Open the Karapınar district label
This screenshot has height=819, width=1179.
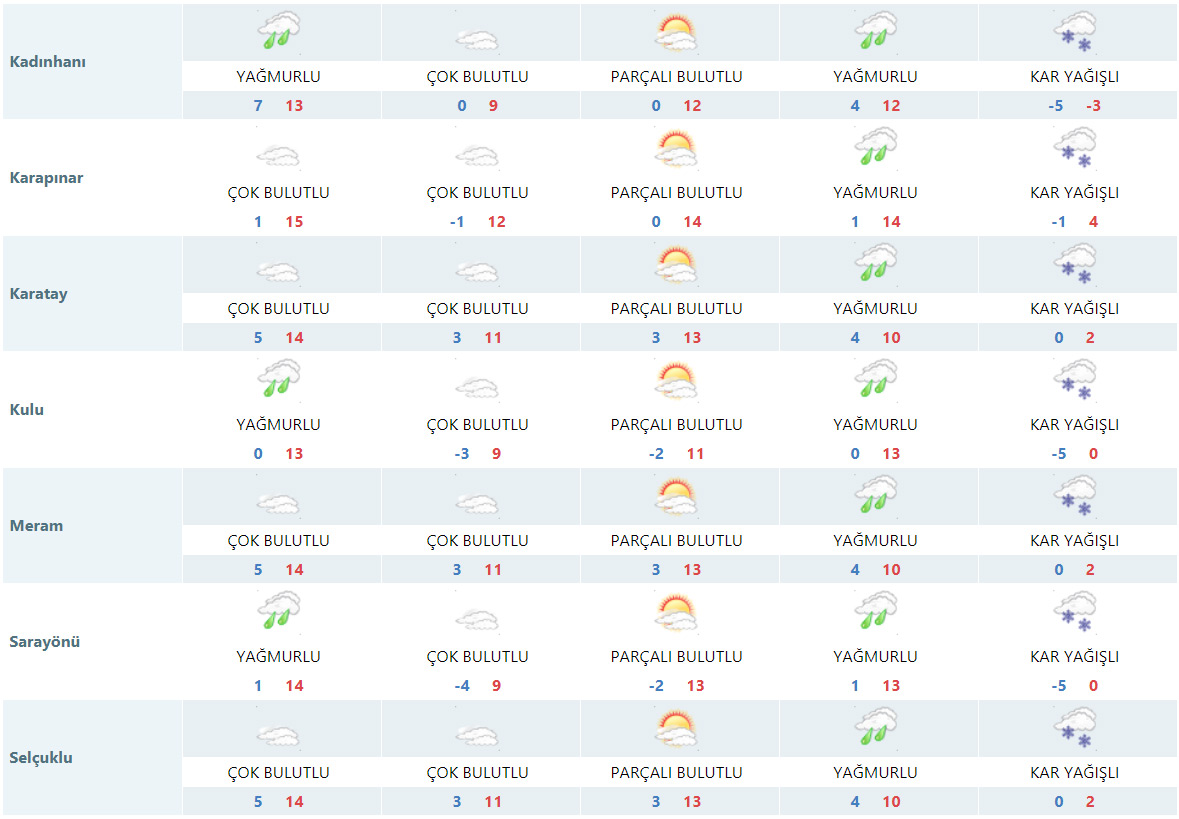46,178
